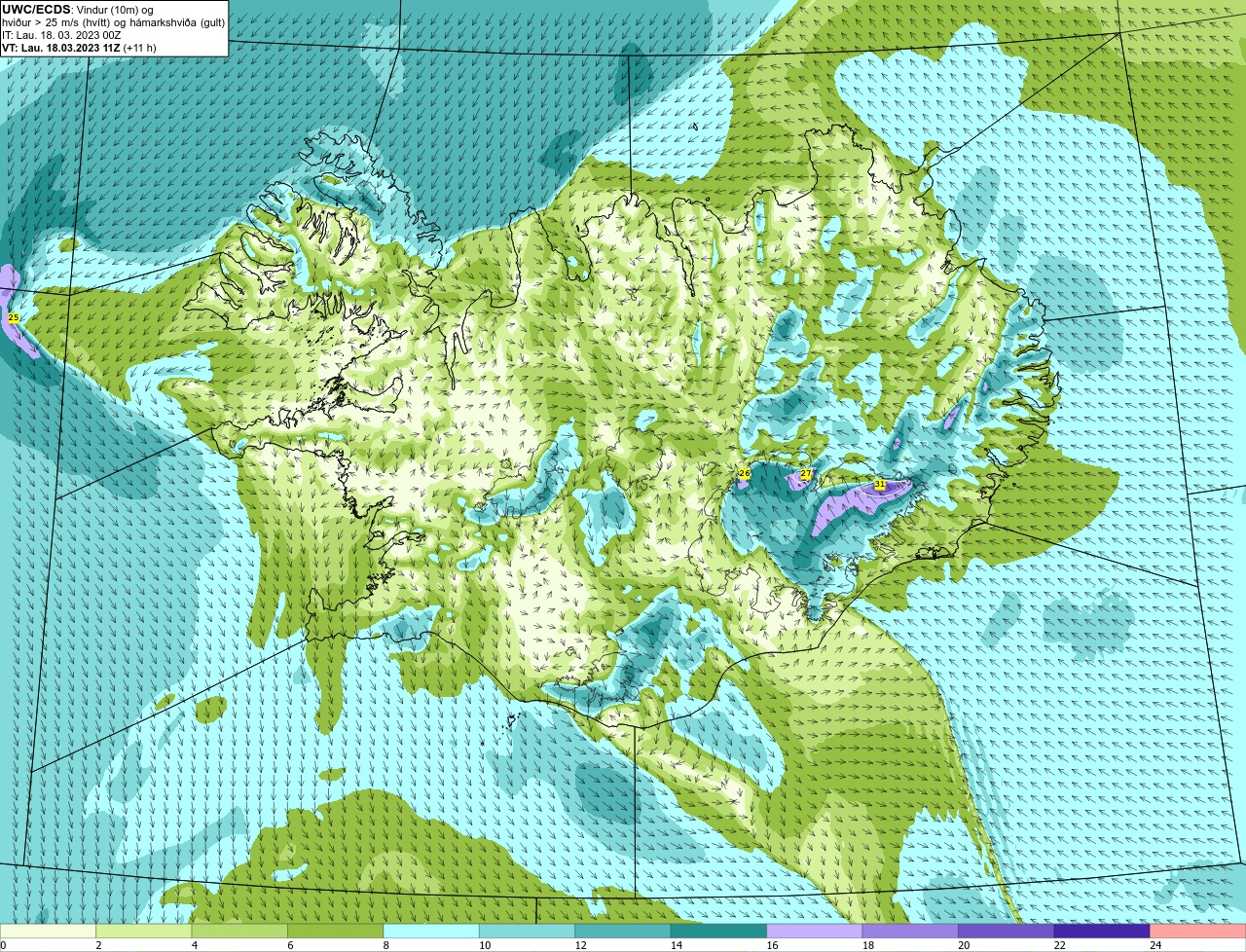
Task: Select the 20–22 m/s violet legend swatch
Action: click(1007, 932)
